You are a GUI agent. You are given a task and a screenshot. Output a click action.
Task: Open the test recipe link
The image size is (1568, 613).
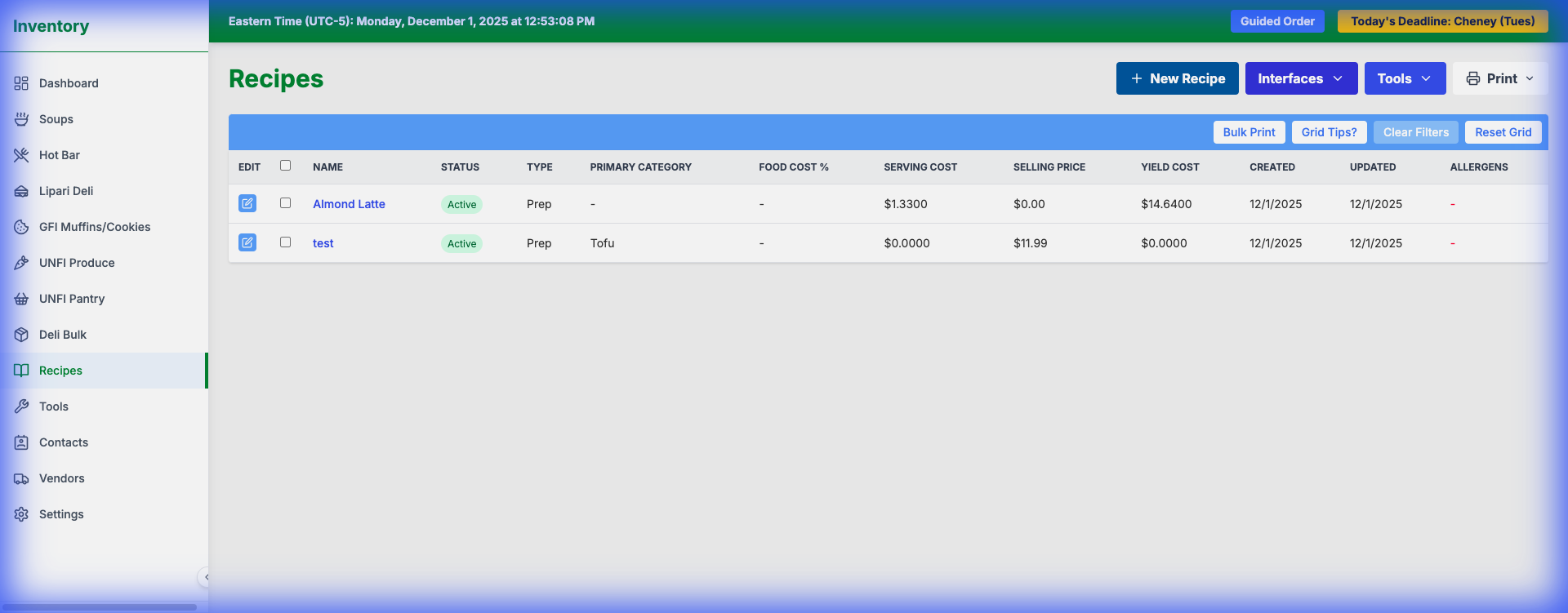(323, 243)
